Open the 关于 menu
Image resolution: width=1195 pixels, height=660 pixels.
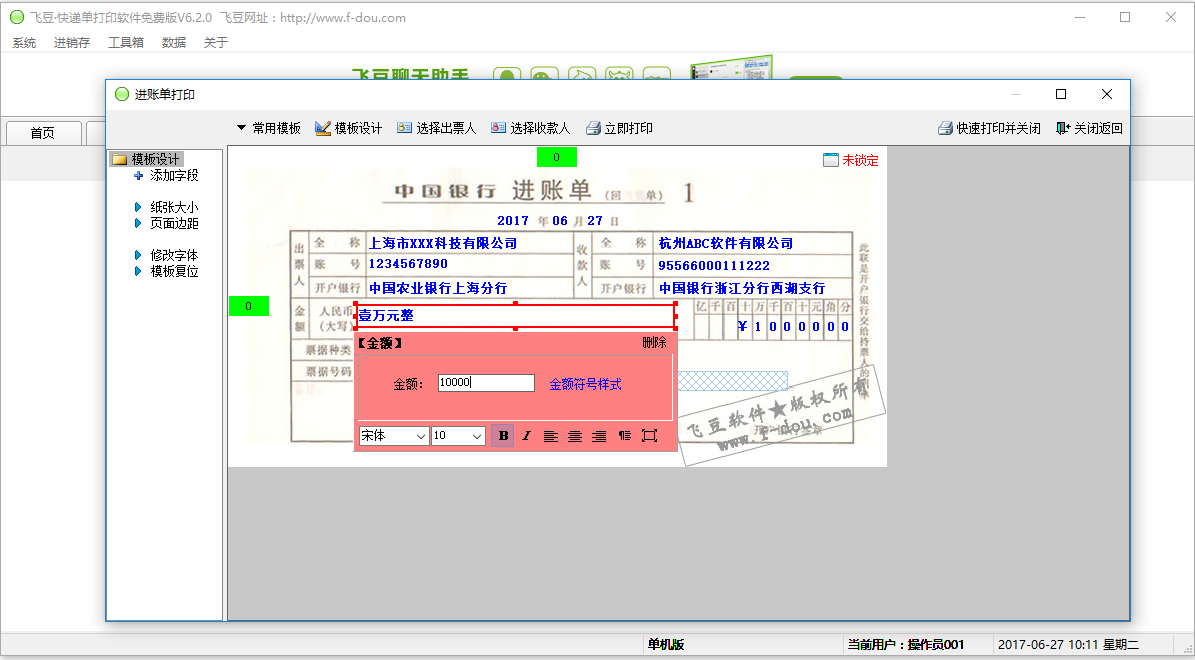(x=216, y=43)
